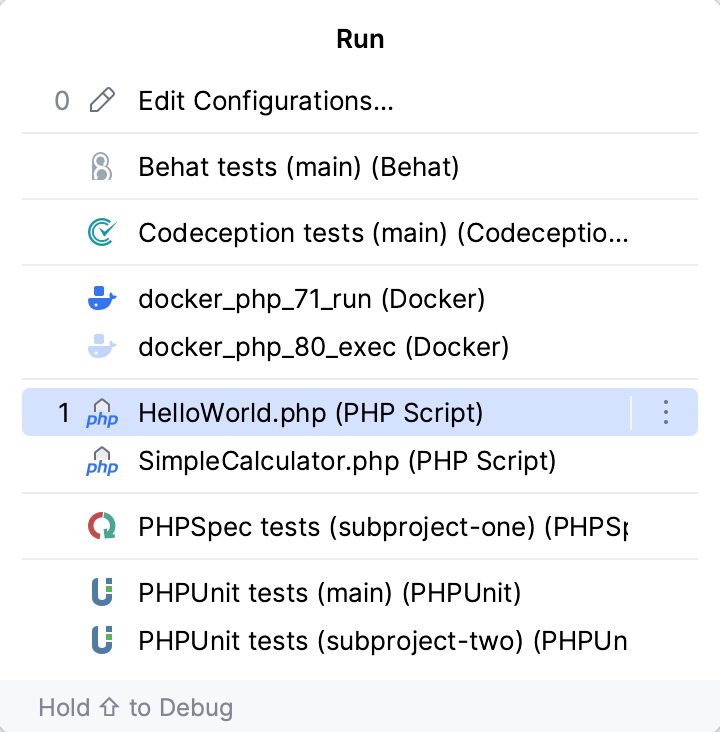Open the three-dot menu for HelloWorld.php
Image resolution: width=720 pixels, height=732 pixels.
666,412
